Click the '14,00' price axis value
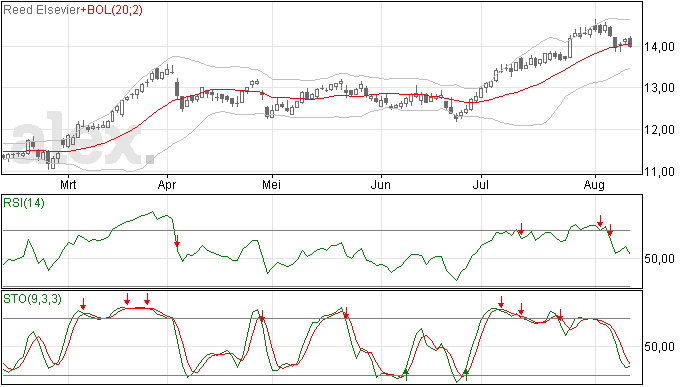690x387 pixels. click(x=659, y=46)
